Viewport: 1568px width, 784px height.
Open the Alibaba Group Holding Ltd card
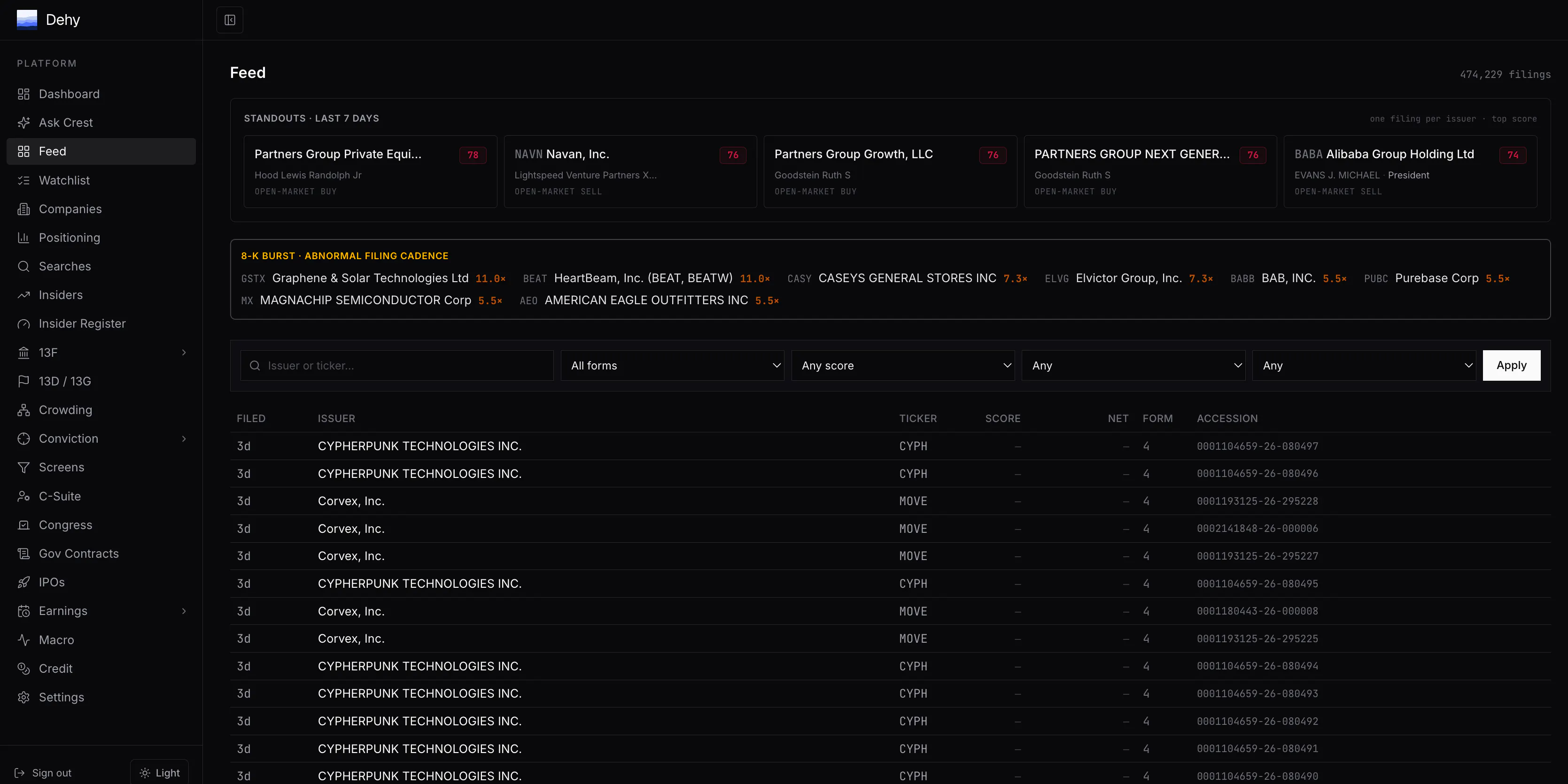tap(1410, 171)
